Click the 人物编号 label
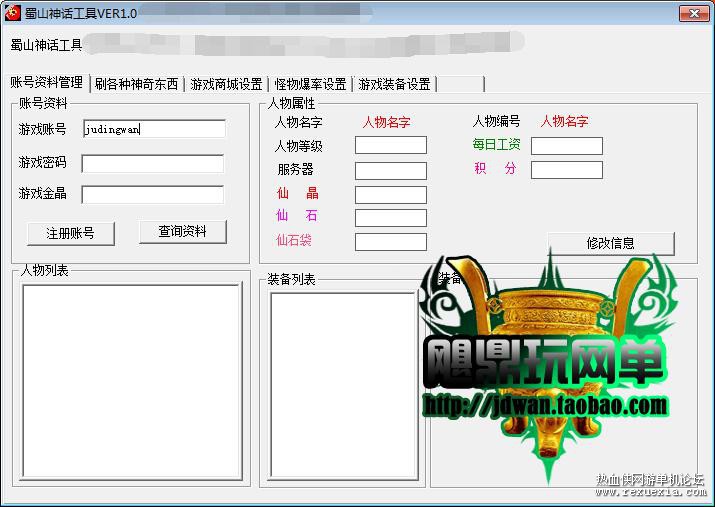 [x=497, y=121]
